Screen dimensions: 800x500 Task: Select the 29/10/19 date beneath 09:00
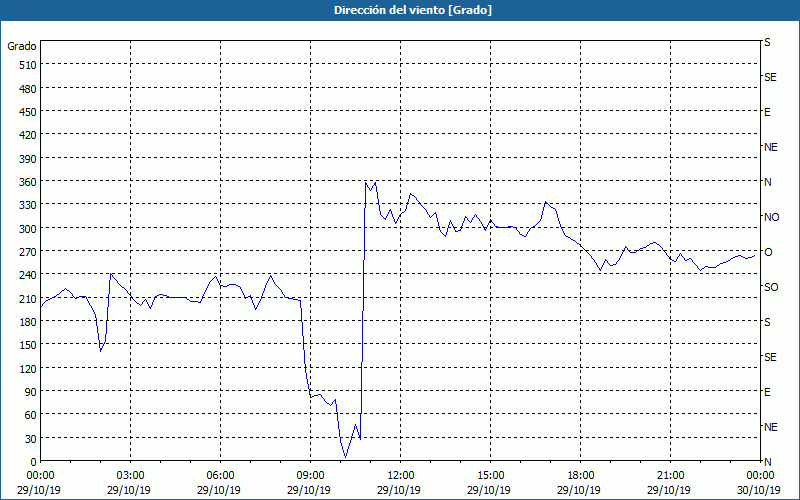pos(309,491)
